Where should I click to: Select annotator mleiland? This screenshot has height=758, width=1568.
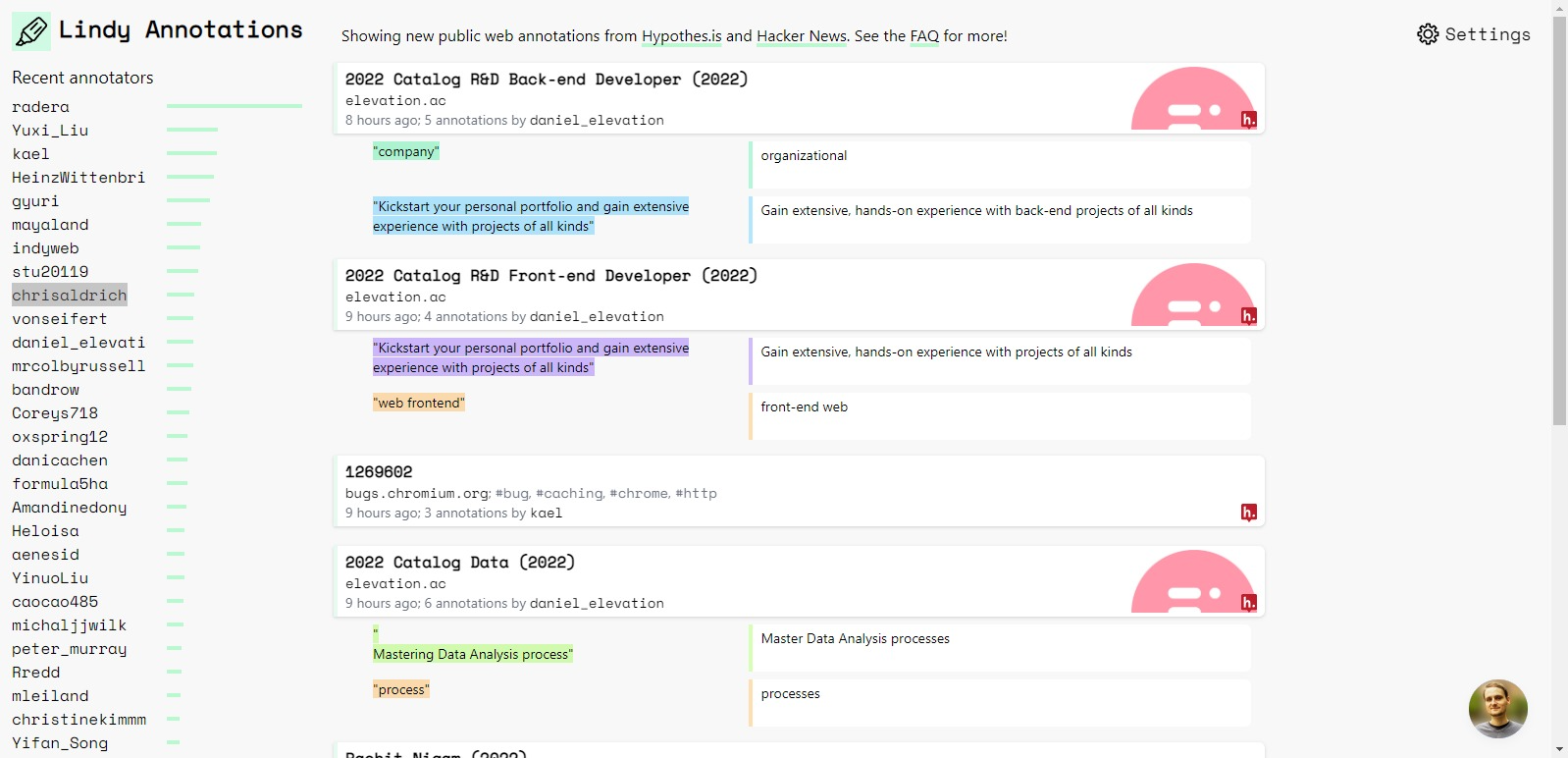(x=50, y=696)
